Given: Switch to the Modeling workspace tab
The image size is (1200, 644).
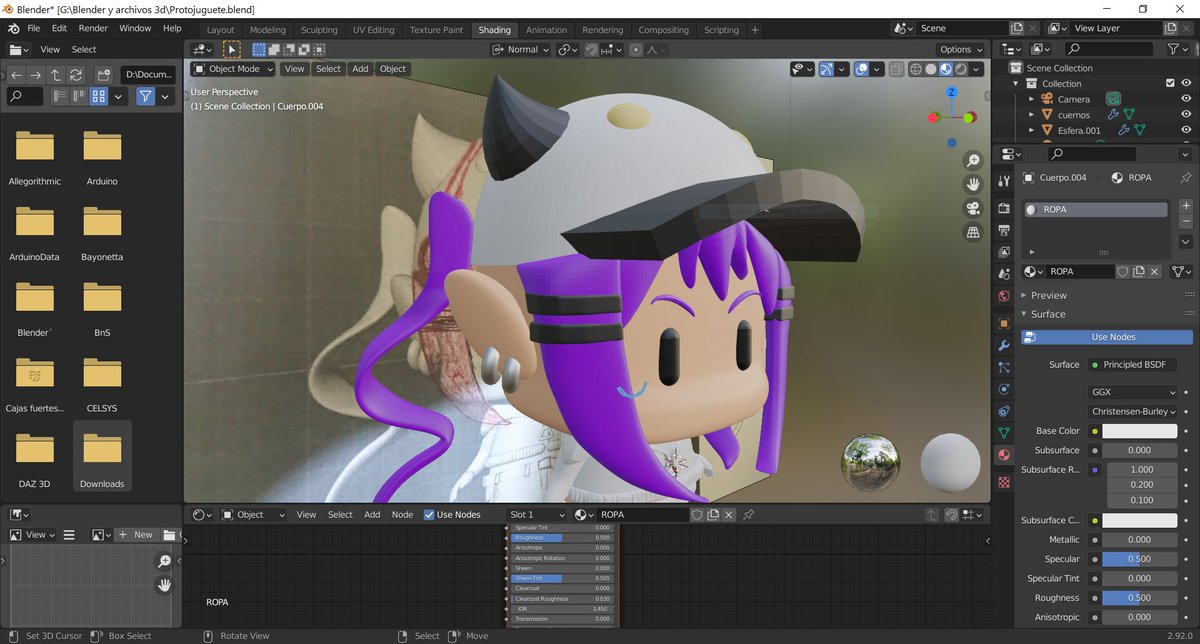Looking at the screenshot, I should (267, 30).
